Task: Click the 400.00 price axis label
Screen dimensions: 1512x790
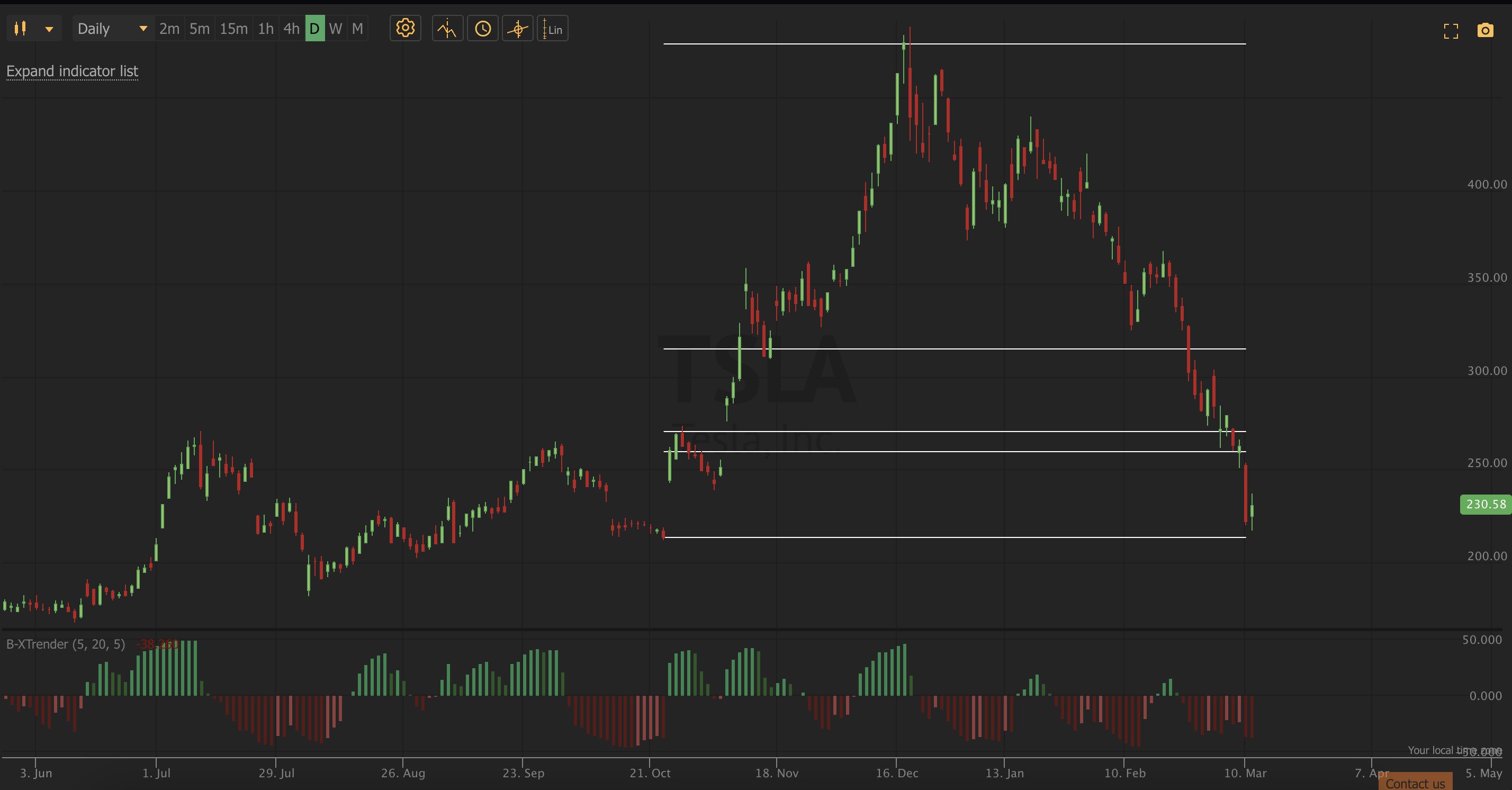Action: coord(1487,184)
